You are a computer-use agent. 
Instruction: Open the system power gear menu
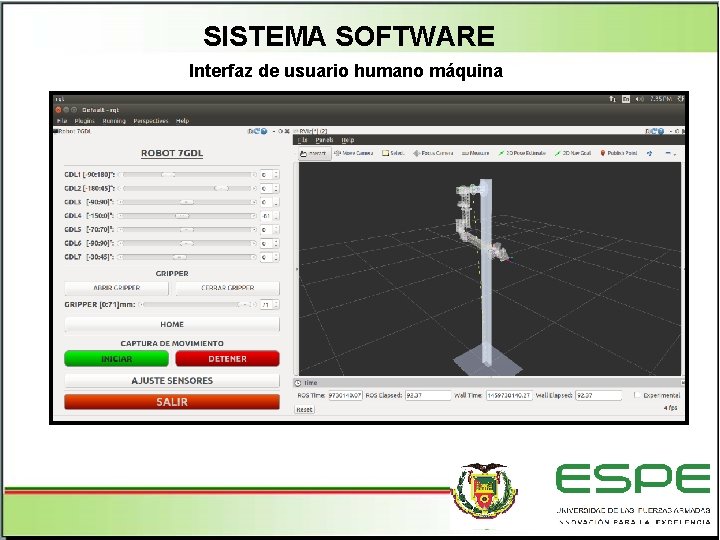coord(681,99)
